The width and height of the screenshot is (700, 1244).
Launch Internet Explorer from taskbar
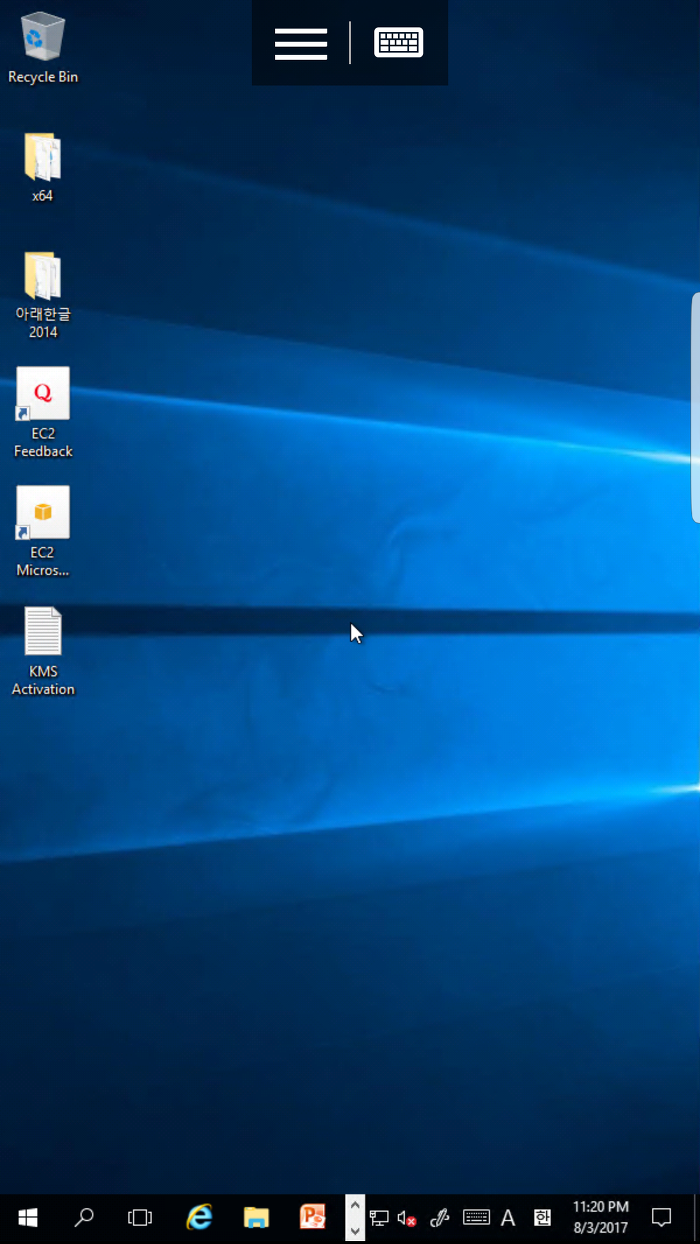(200, 1218)
